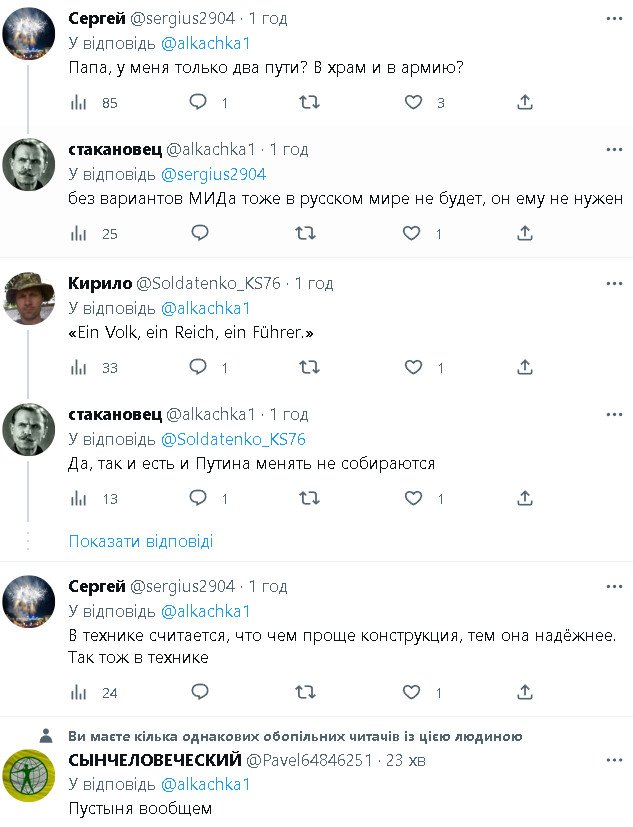The height and width of the screenshot is (827, 633).
Task: Click 'Показати відповіді' to show replies
Action: 141,541
